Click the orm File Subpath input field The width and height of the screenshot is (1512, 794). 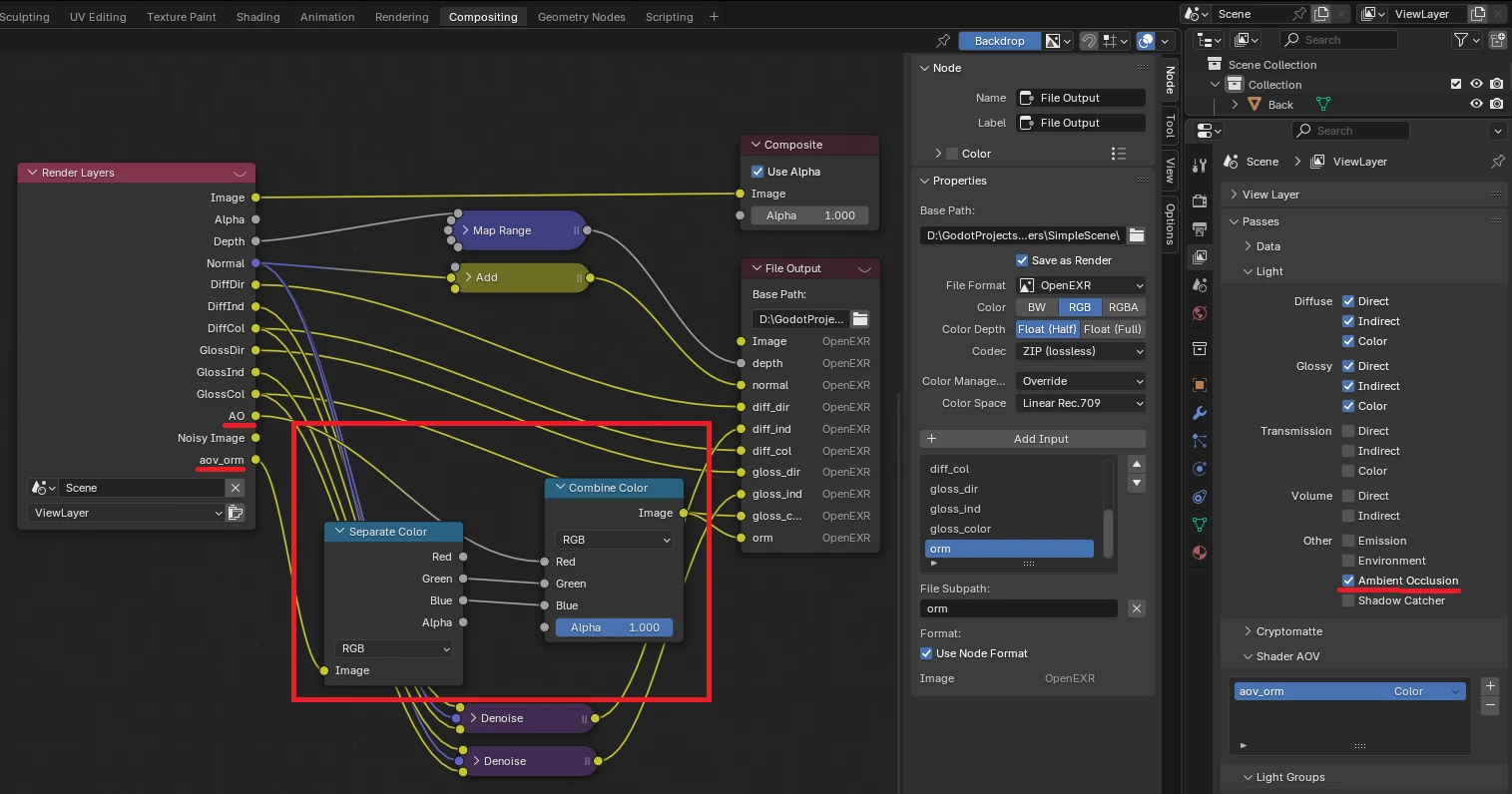[1016, 608]
